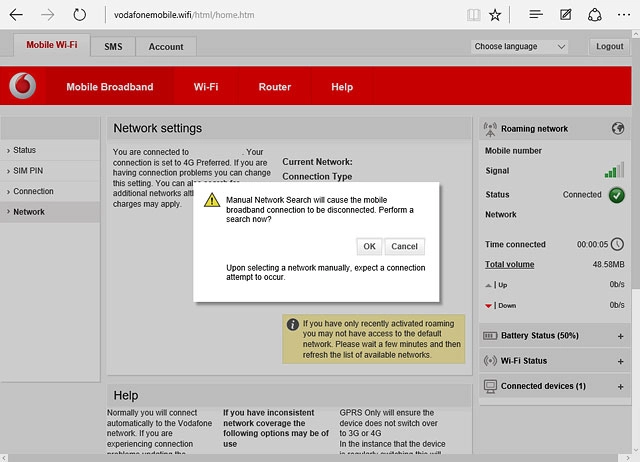Expand the Connected devices section

[620, 386]
